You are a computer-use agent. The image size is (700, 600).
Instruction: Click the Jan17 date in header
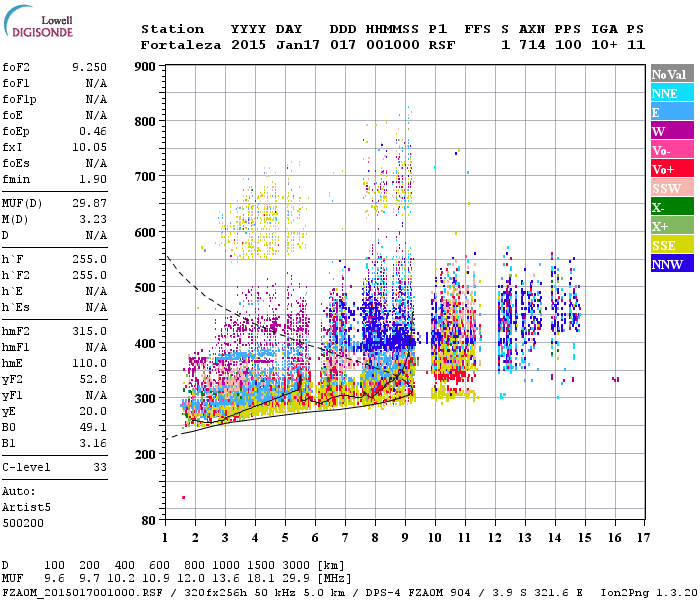(x=298, y=45)
